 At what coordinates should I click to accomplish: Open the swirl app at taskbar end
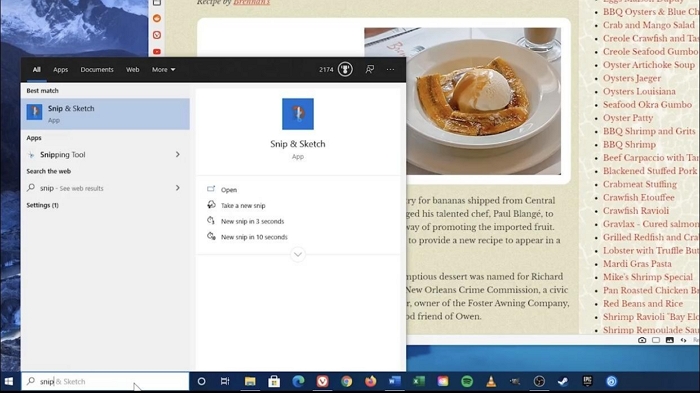click(612, 381)
